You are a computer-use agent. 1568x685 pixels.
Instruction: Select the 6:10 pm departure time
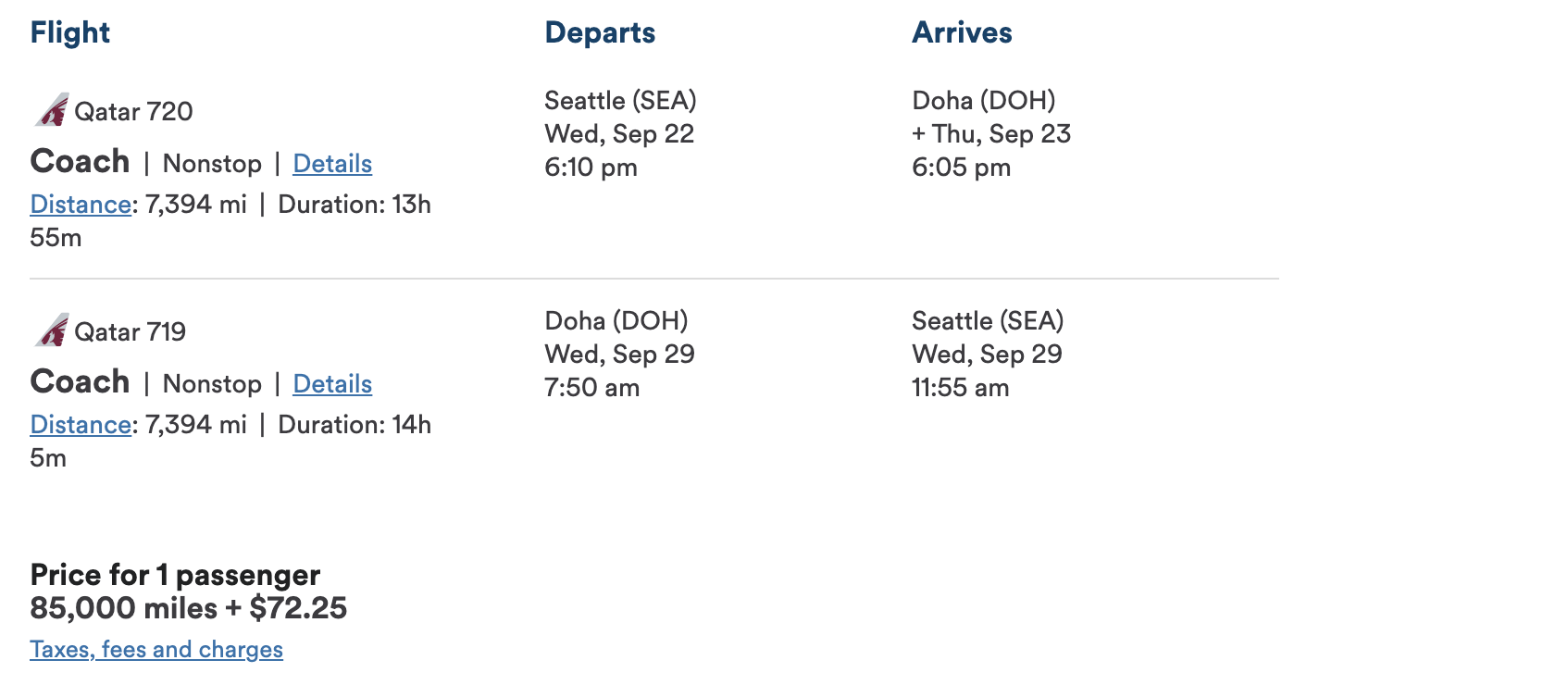591,168
